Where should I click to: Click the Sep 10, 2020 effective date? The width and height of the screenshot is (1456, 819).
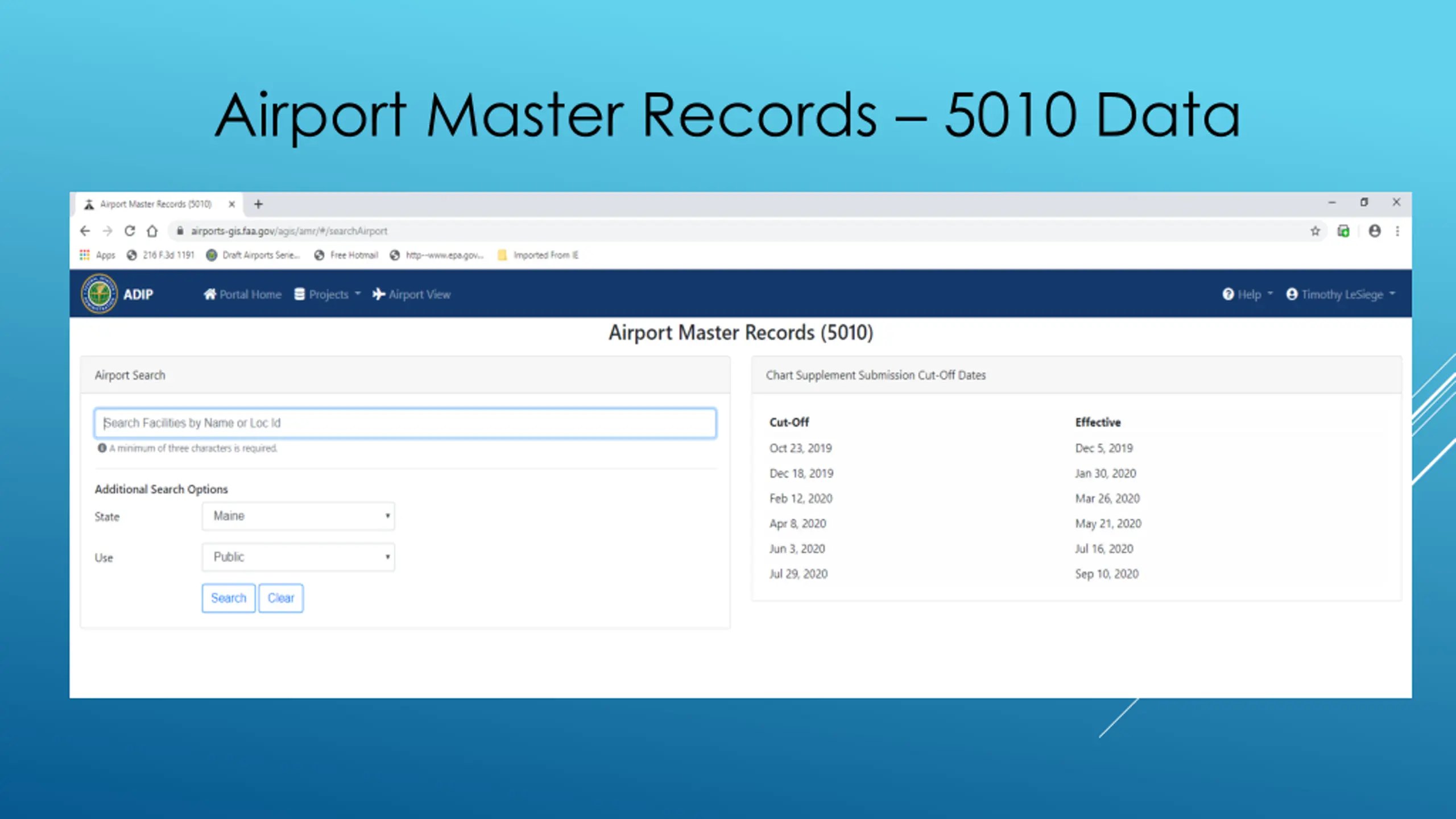pos(1107,574)
